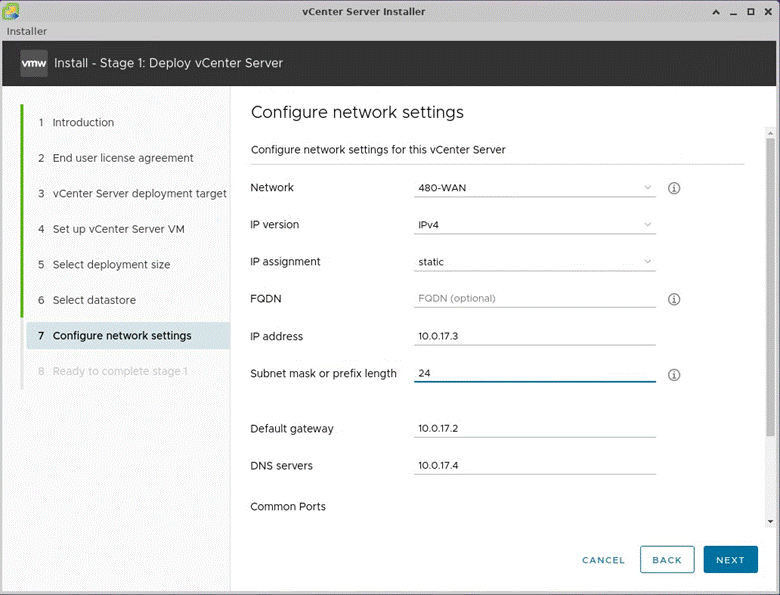Screen dimensions: 780x595
Task: Click the info icon next to Network
Action: tap(674, 188)
